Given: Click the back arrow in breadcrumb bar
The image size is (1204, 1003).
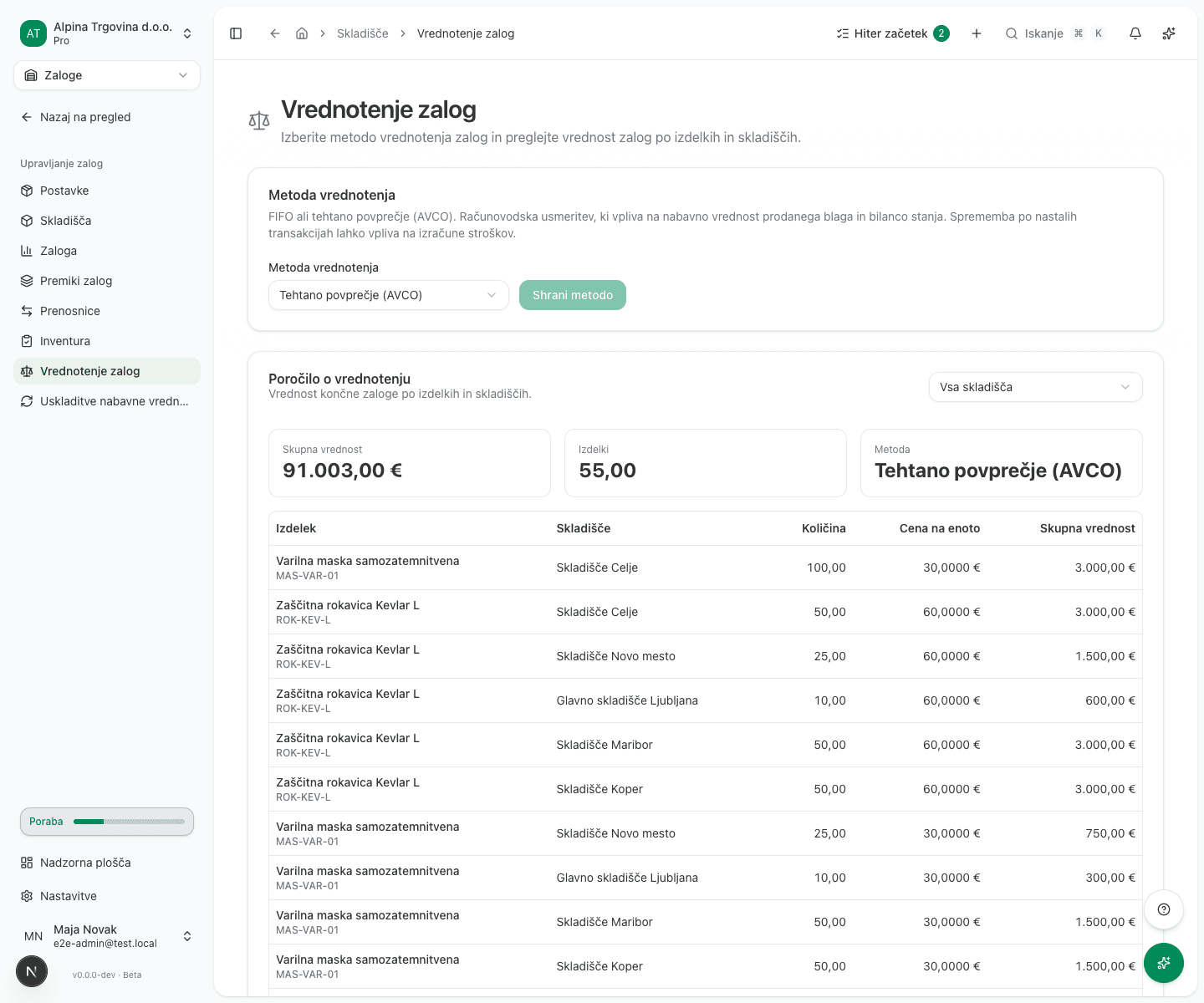Looking at the screenshot, I should (x=274, y=33).
